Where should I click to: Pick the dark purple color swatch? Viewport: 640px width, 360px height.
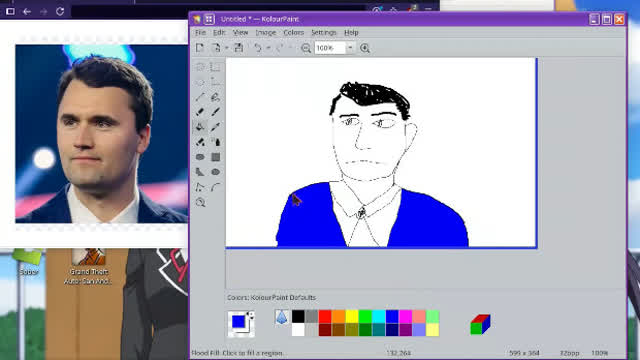(406, 330)
